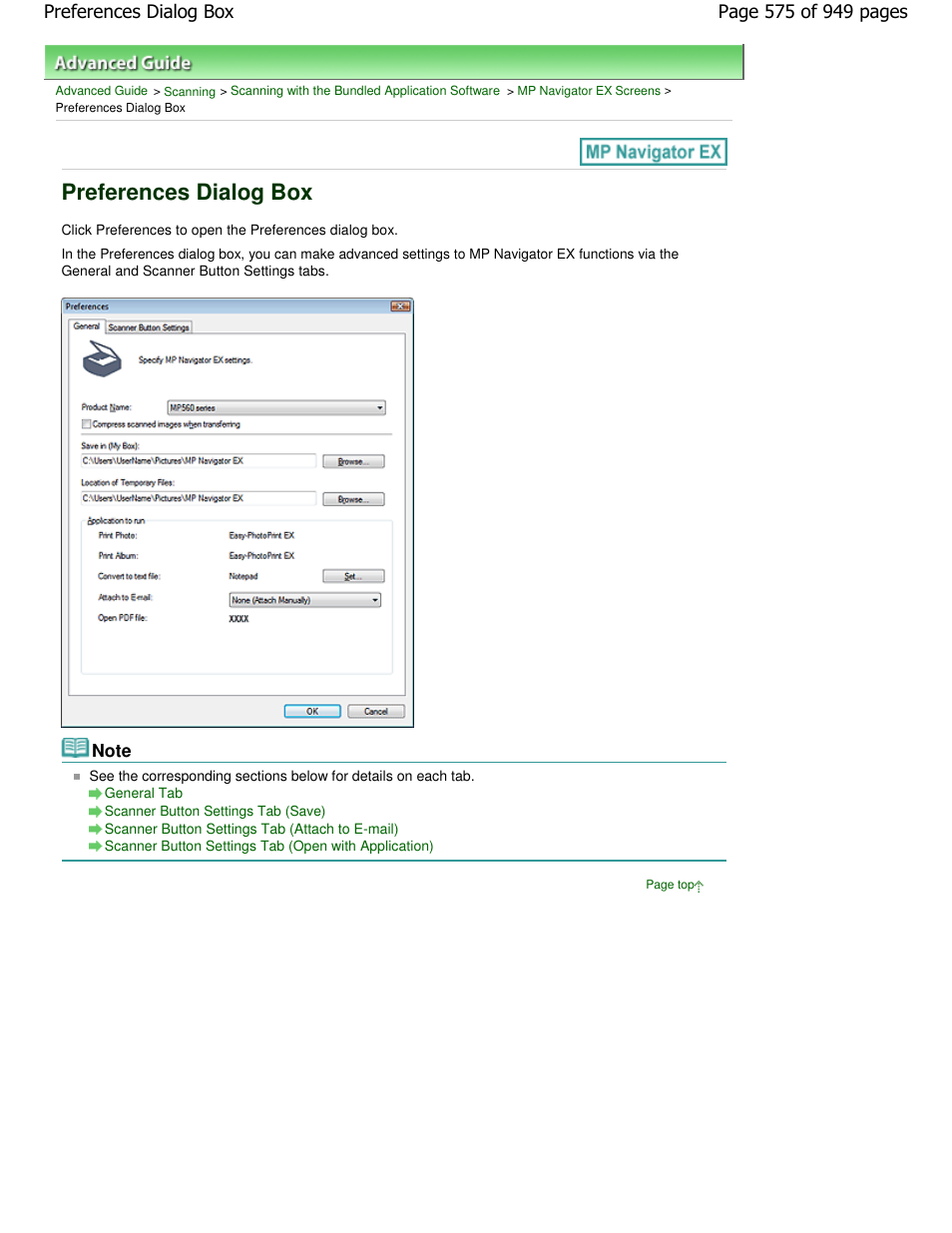Image resolution: width=952 pixels, height=1233 pixels.
Task: Open the Scanning breadcrumb link
Action: [190, 92]
